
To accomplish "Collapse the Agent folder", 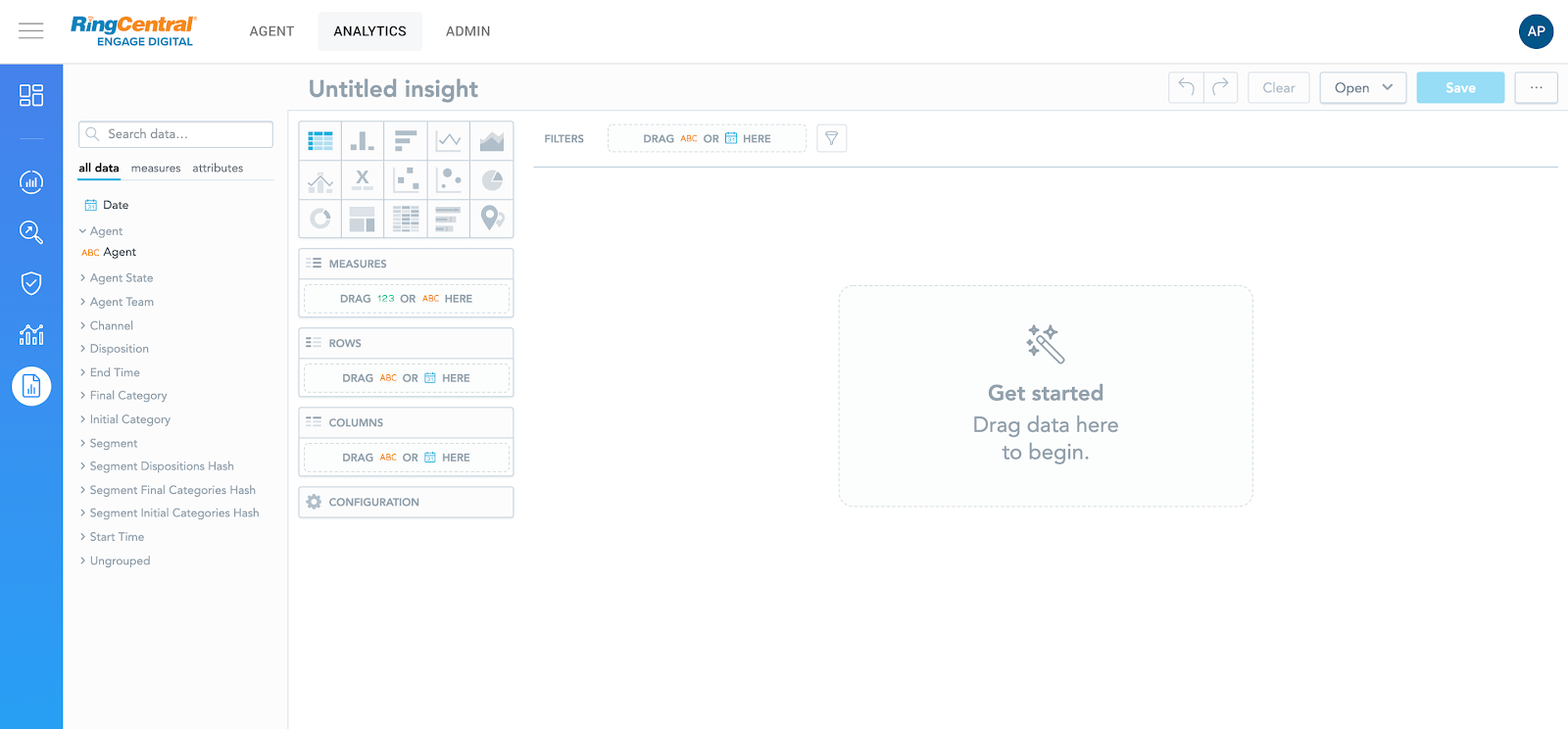I will (101, 231).
